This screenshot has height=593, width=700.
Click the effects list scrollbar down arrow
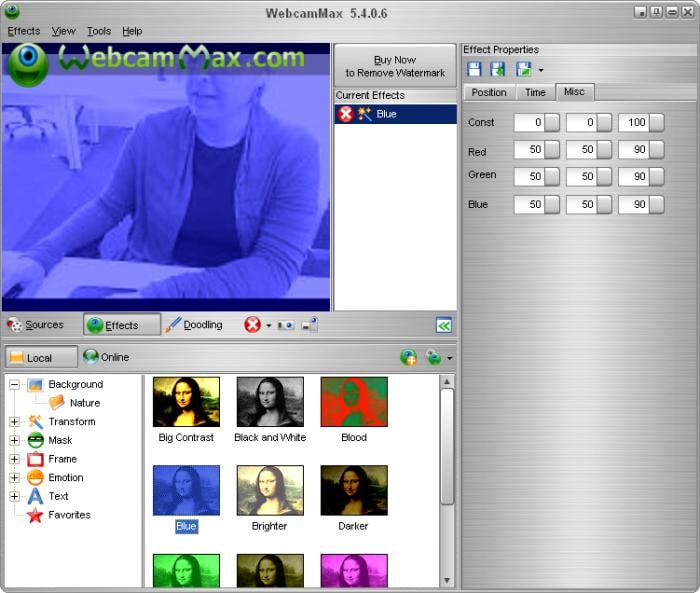(447, 580)
